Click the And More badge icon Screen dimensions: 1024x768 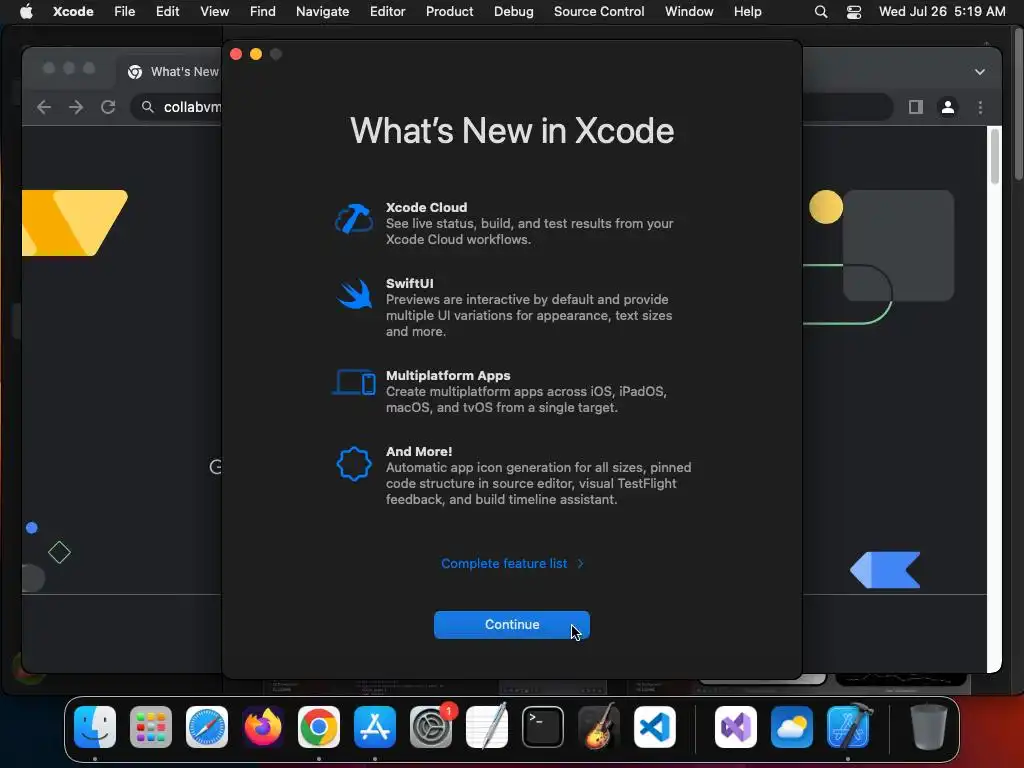[x=354, y=464]
